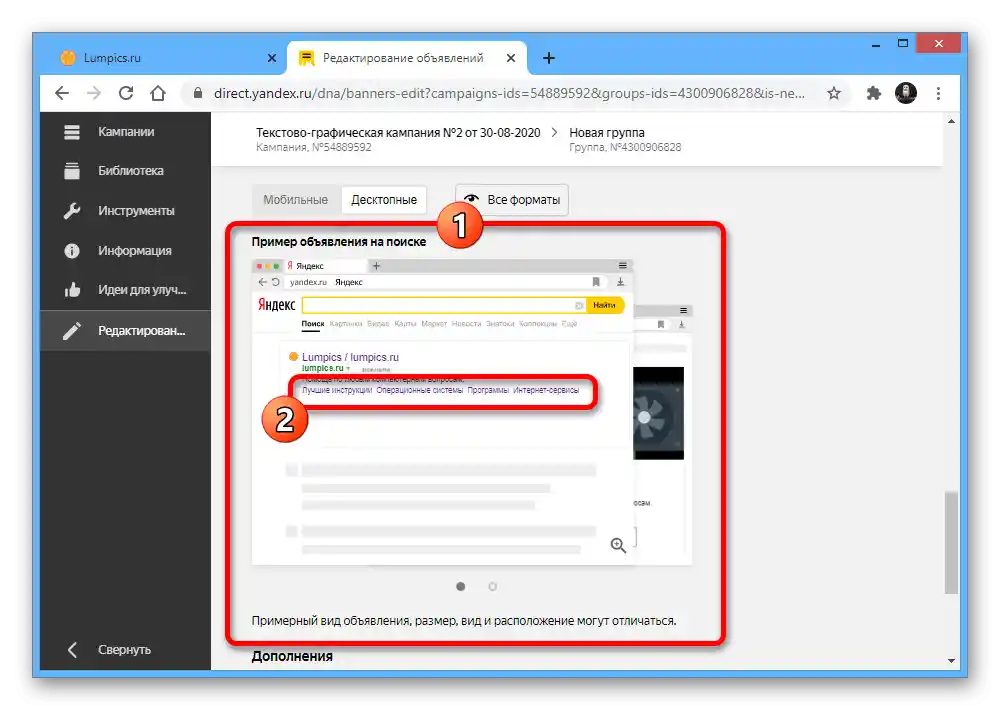
Task: Open the Chrome profile avatar
Action: tap(906, 93)
